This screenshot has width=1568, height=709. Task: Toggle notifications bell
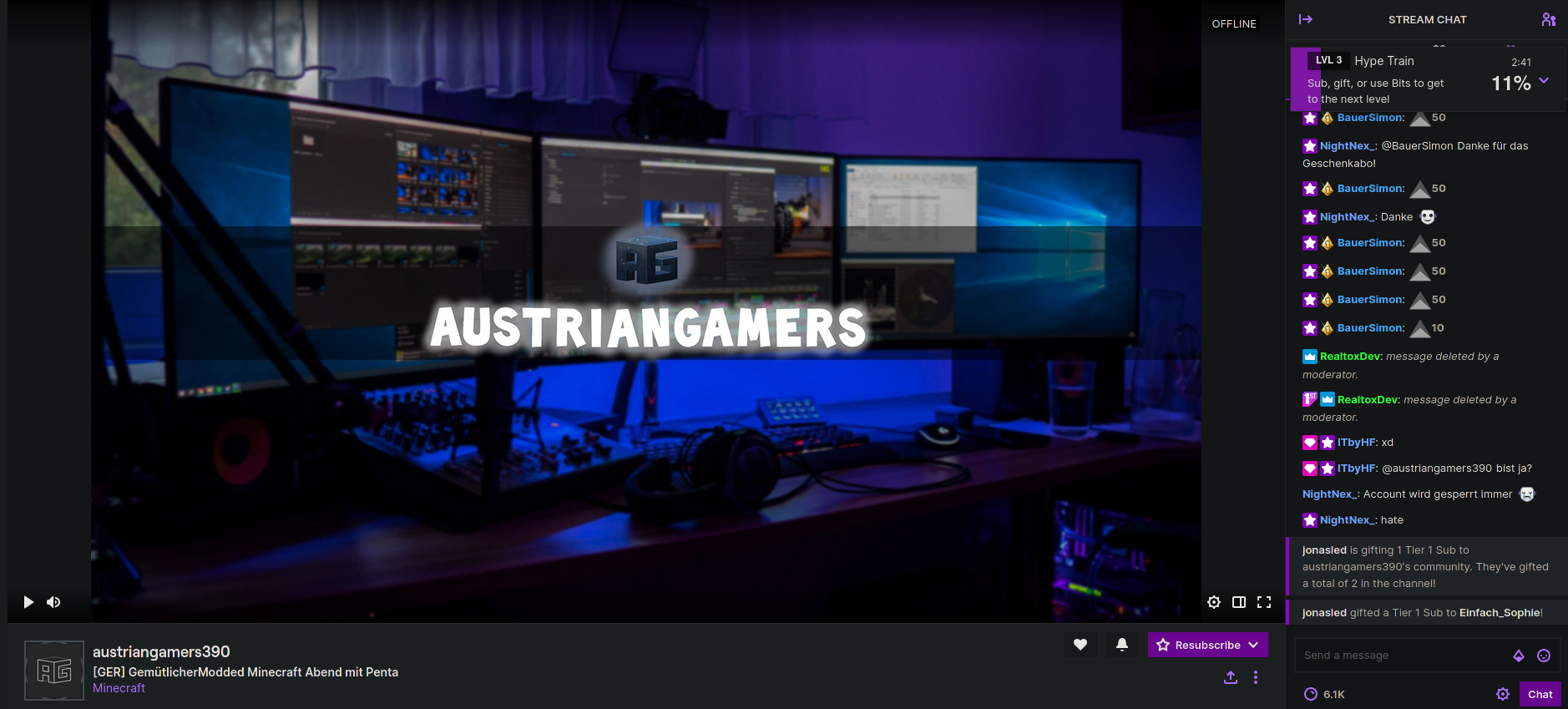coord(1122,645)
